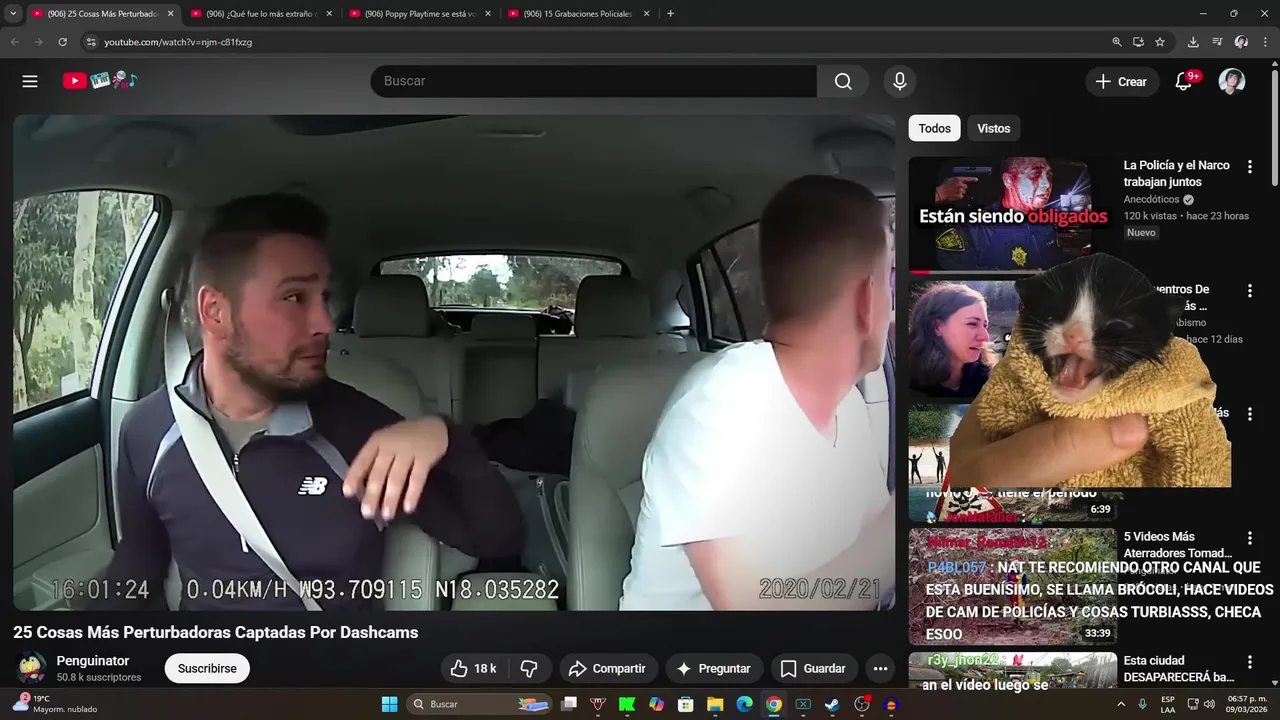Show hidden system tray icons

pos(1122,704)
